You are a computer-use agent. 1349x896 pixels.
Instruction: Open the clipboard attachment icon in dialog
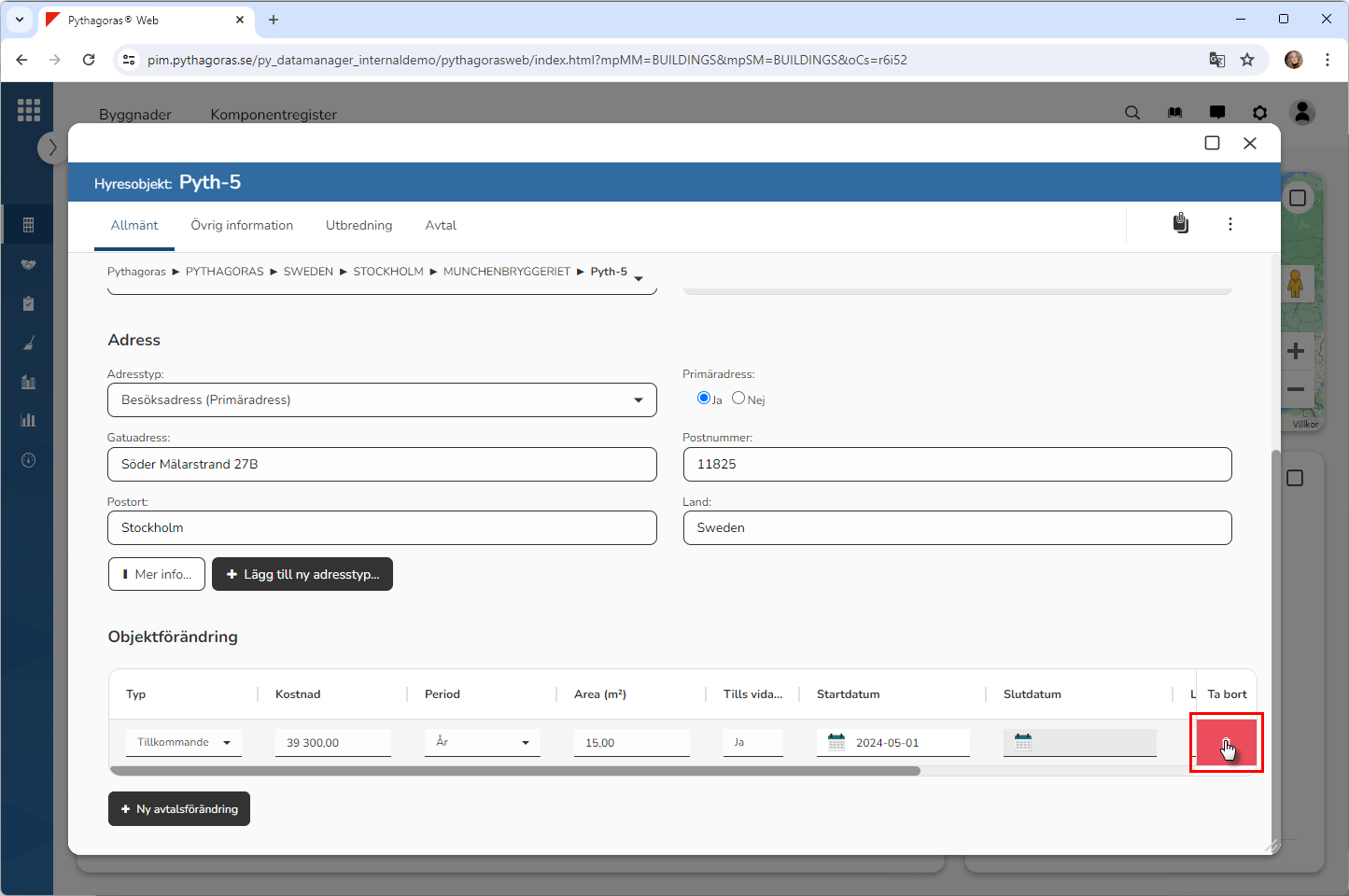click(1181, 224)
